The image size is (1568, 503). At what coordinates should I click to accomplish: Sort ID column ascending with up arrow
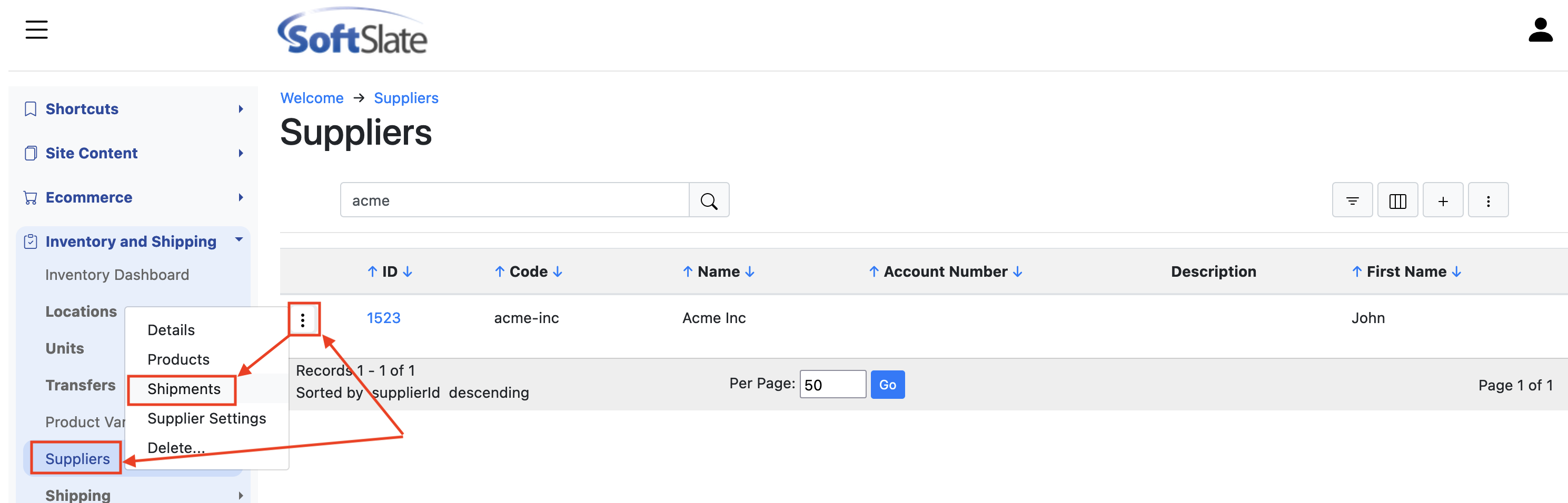[373, 271]
